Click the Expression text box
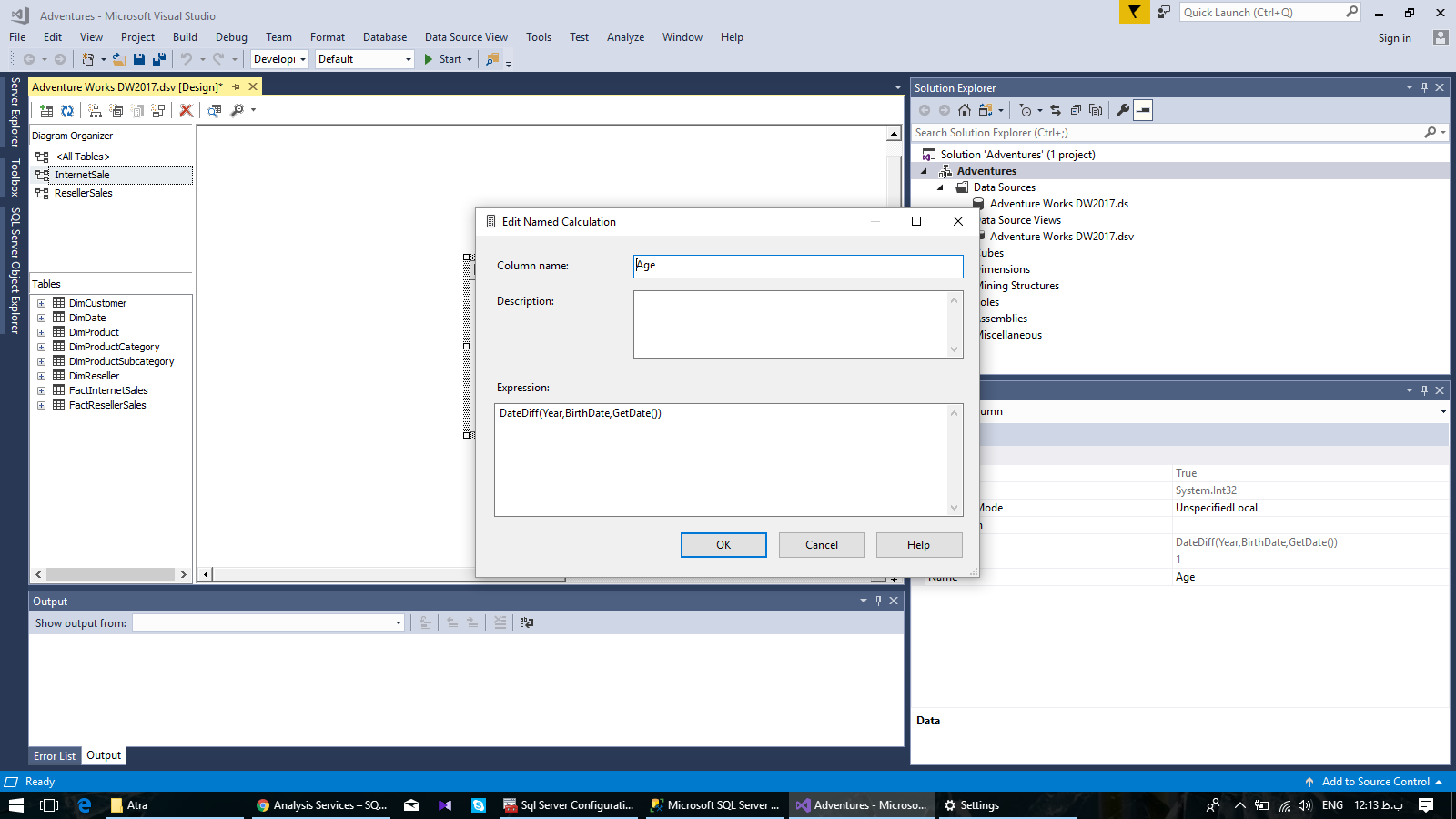 (728, 460)
